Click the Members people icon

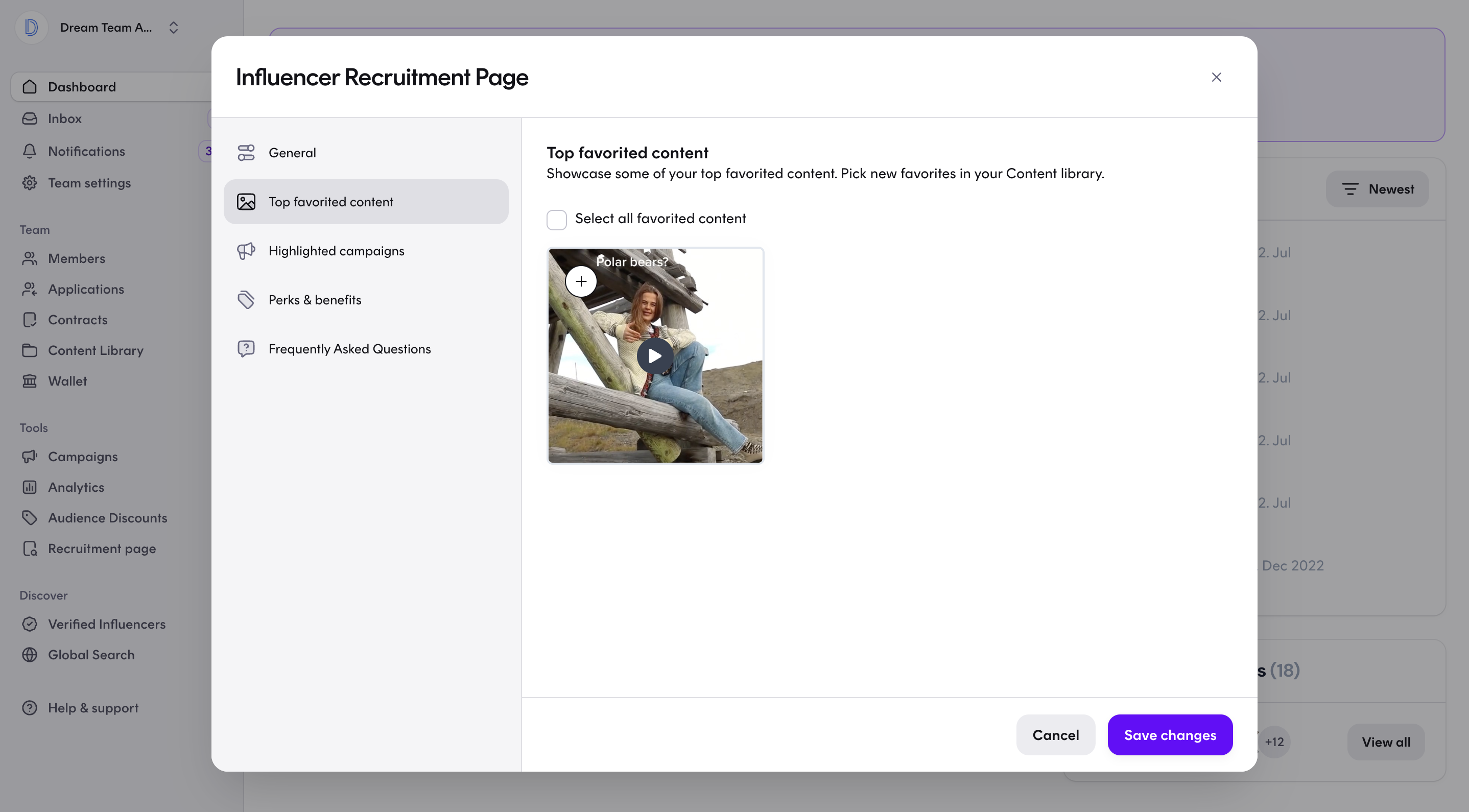point(30,258)
